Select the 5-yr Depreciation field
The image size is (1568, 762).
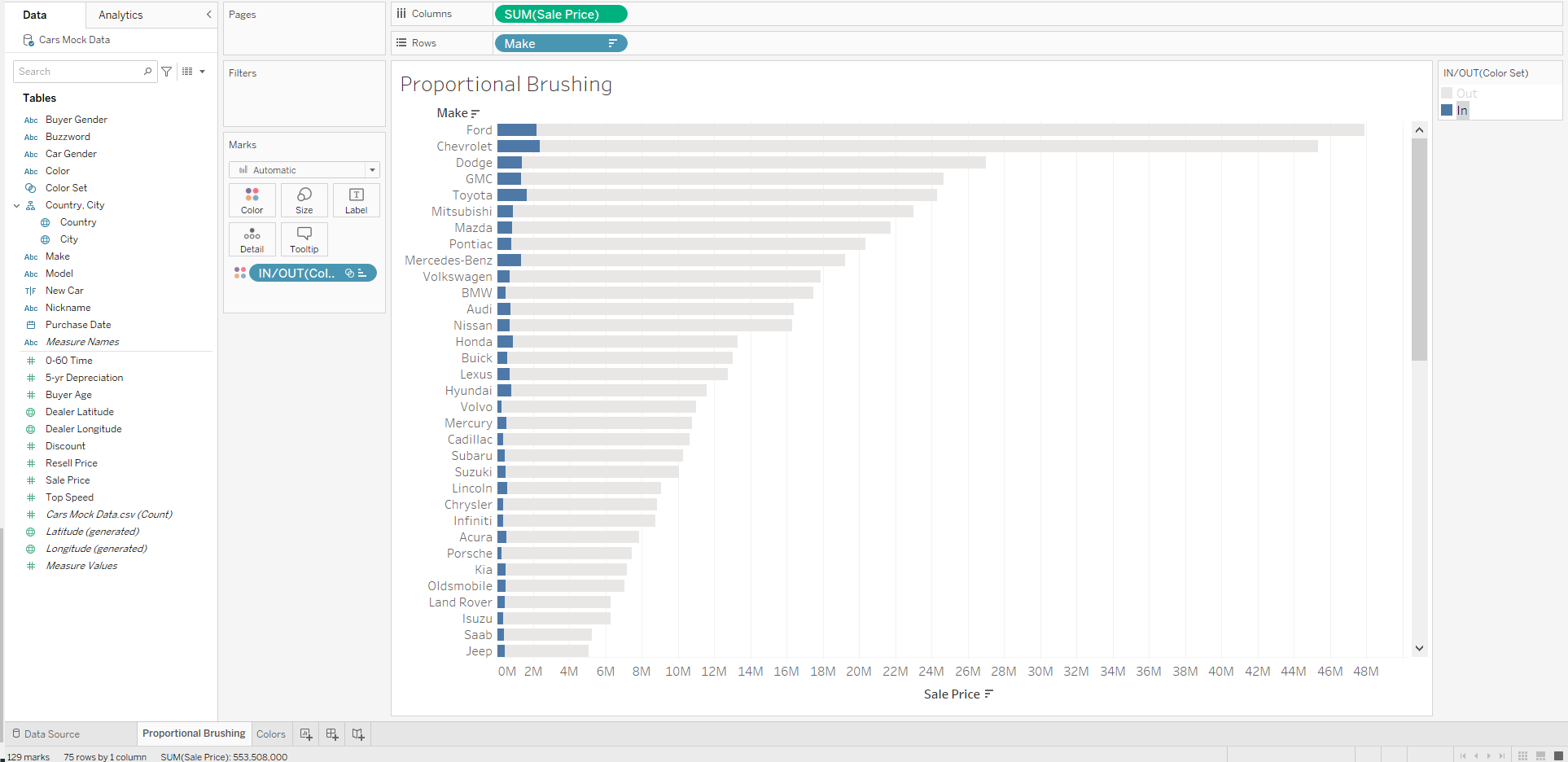click(x=85, y=378)
